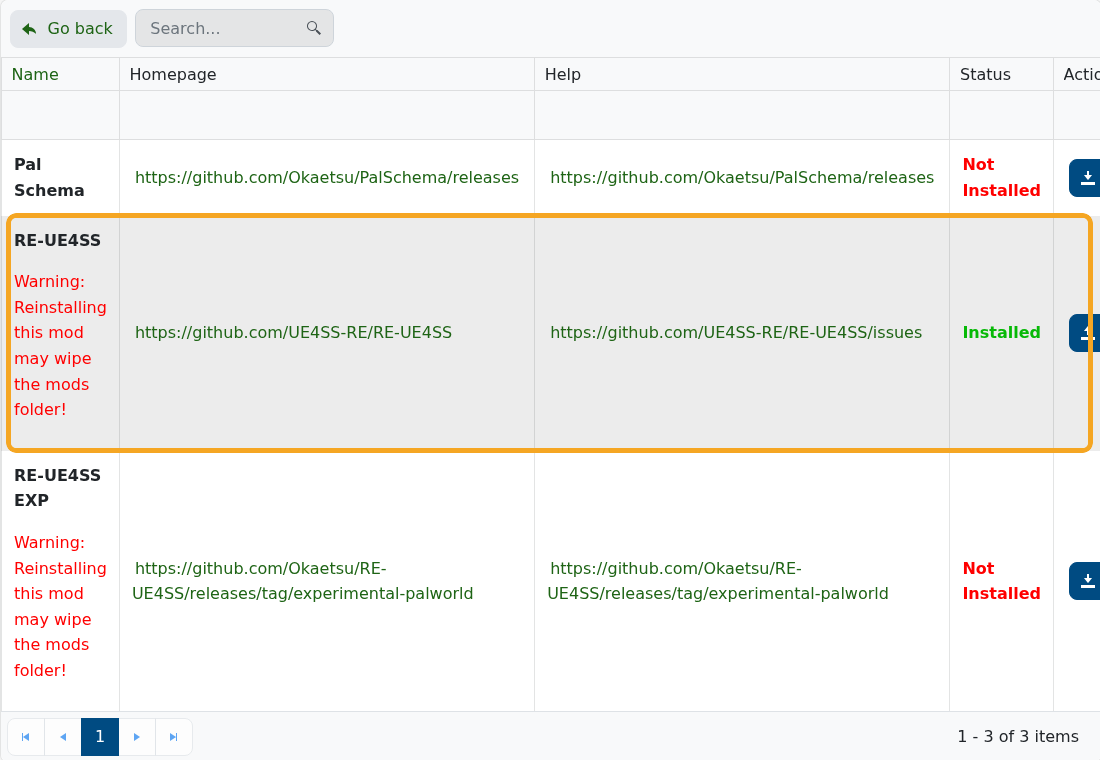Open Pal Schema help link
Screen dimensions: 1100x760
(x=742, y=178)
